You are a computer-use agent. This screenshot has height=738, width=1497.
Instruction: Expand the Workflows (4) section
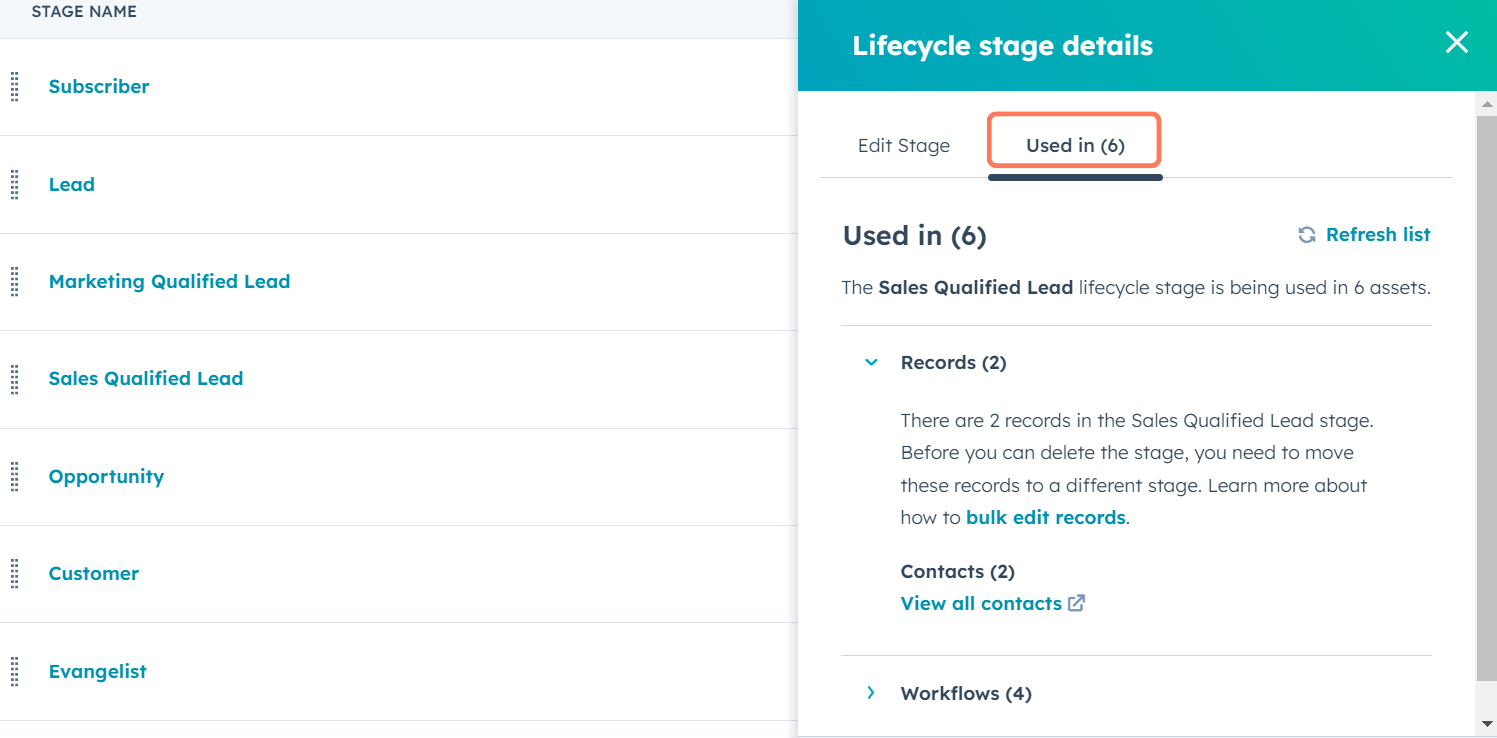(870, 692)
